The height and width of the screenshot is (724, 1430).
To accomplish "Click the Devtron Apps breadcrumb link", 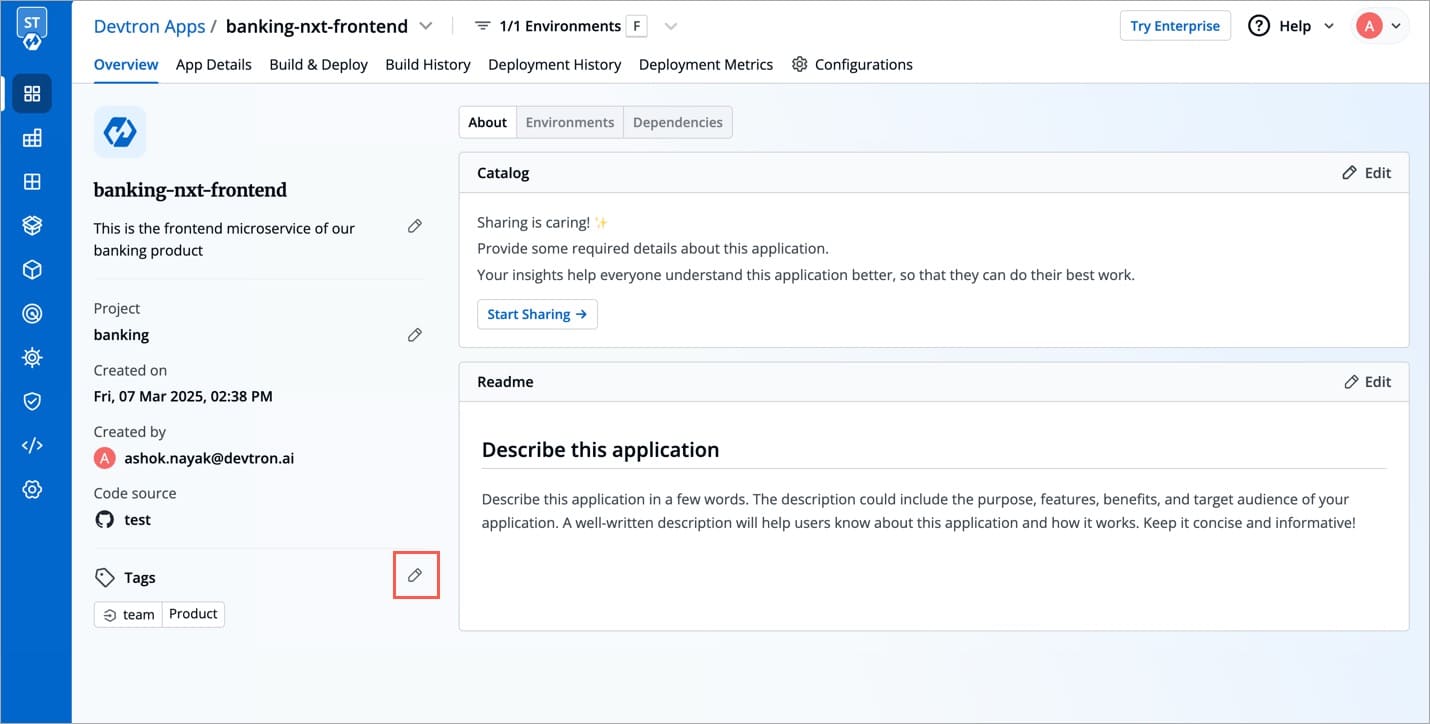I will (x=149, y=26).
